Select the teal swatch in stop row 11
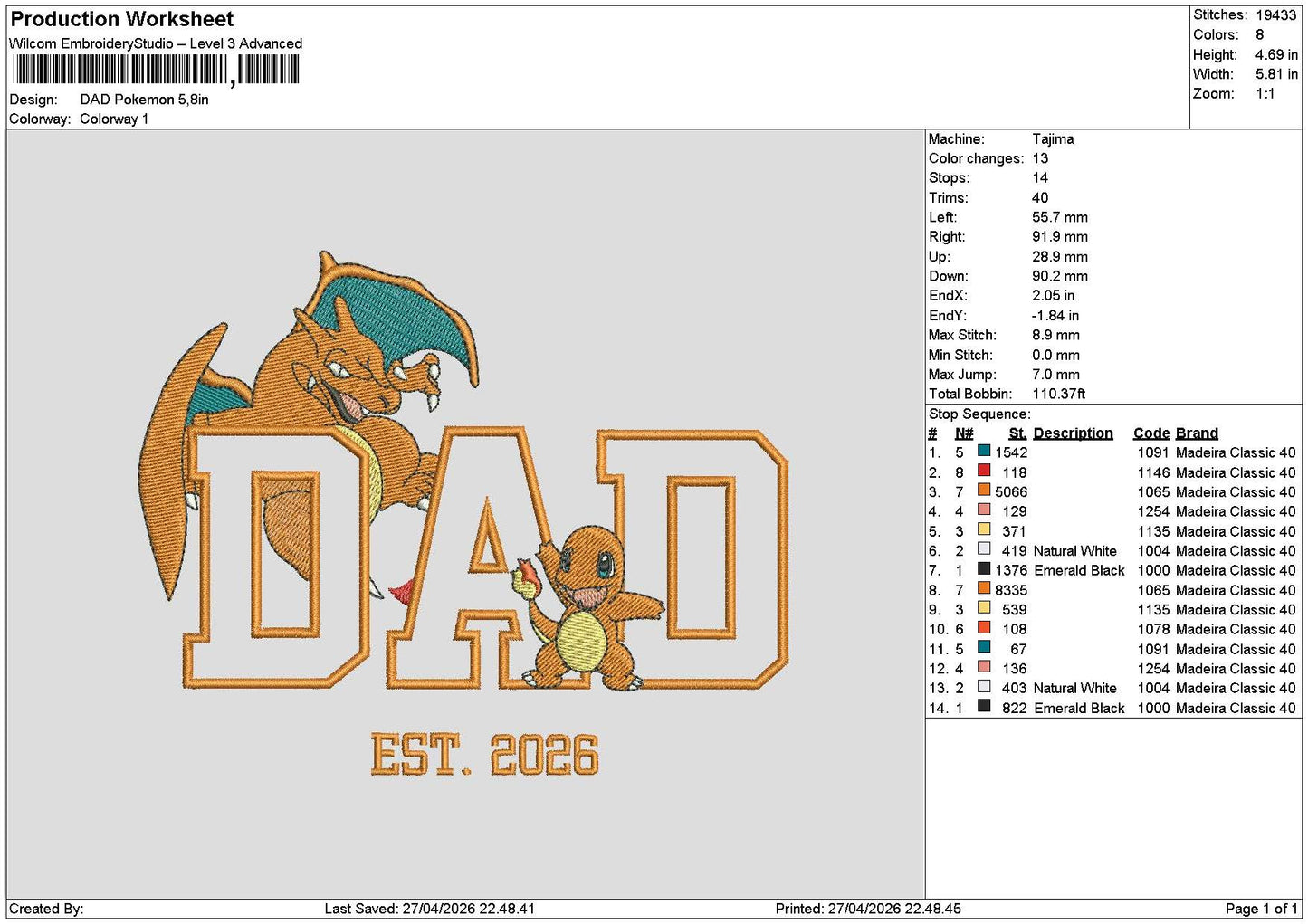 point(984,647)
